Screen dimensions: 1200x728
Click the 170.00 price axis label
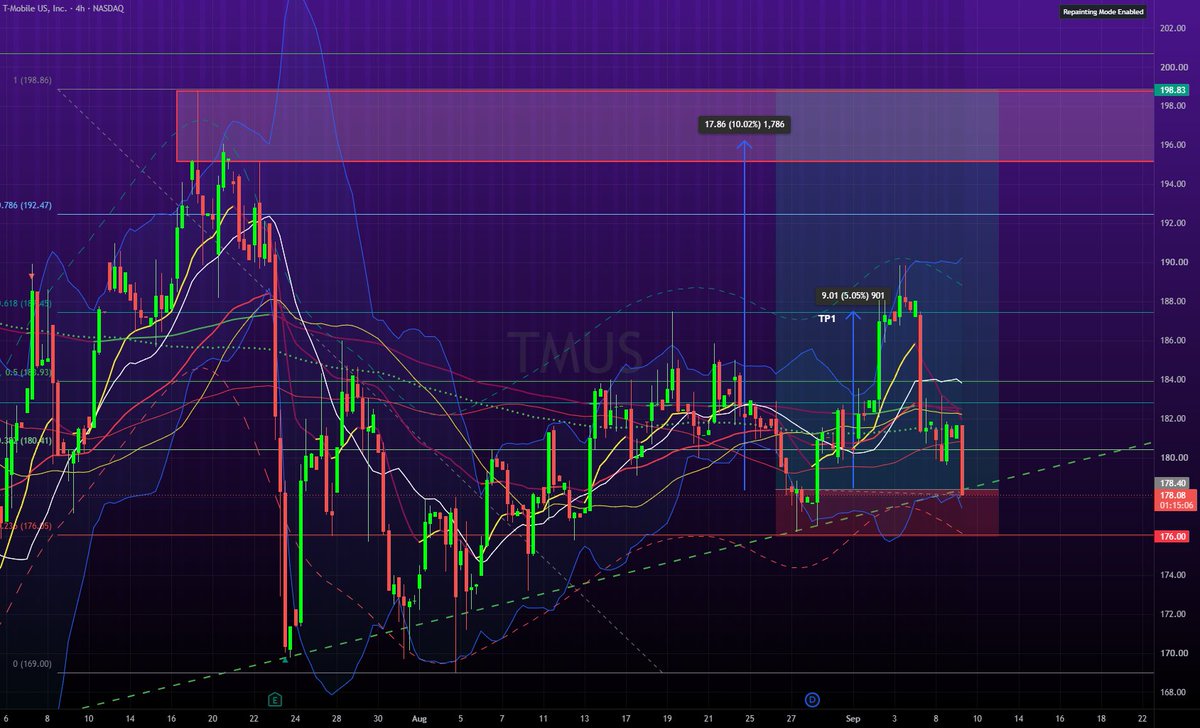click(x=1172, y=653)
